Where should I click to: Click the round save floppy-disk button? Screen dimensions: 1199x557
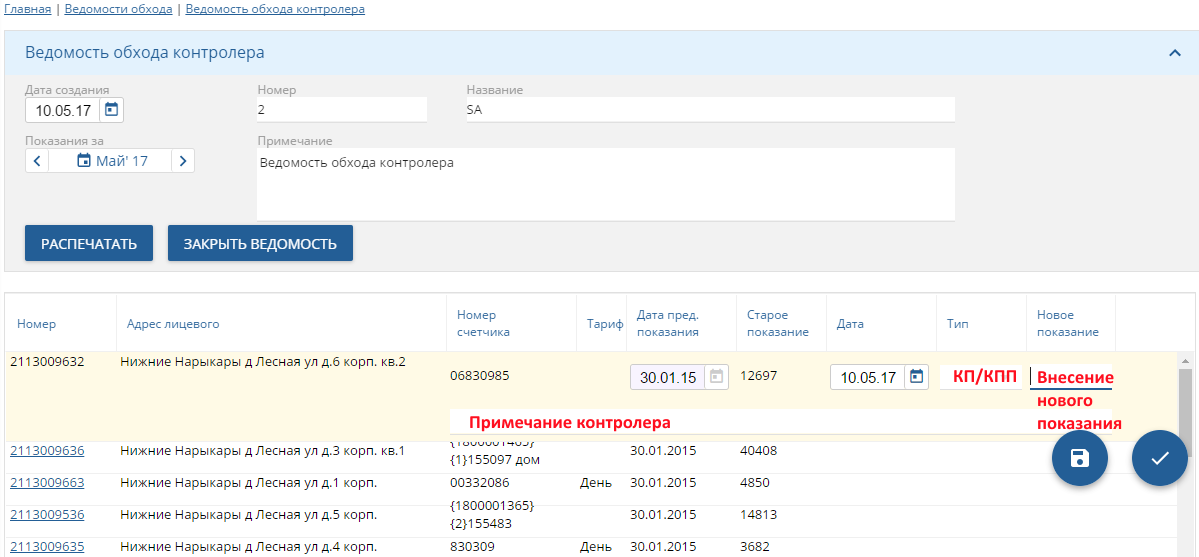pos(1080,458)
